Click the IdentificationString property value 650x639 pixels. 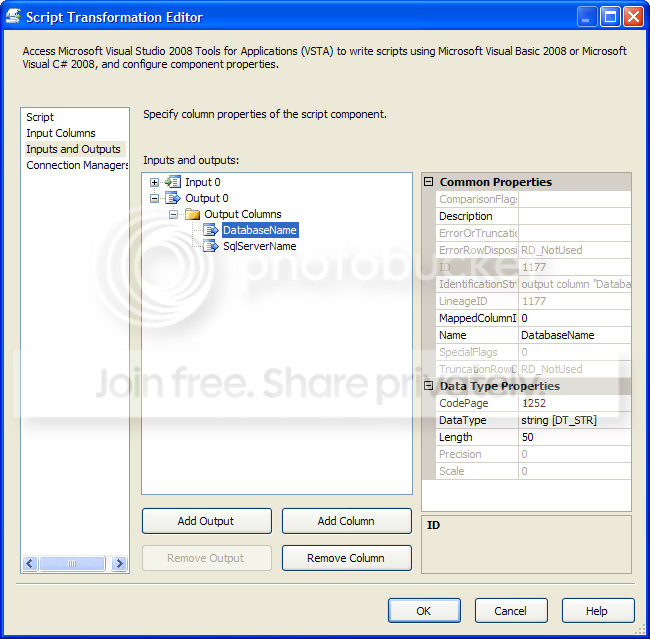pos(575,284)
